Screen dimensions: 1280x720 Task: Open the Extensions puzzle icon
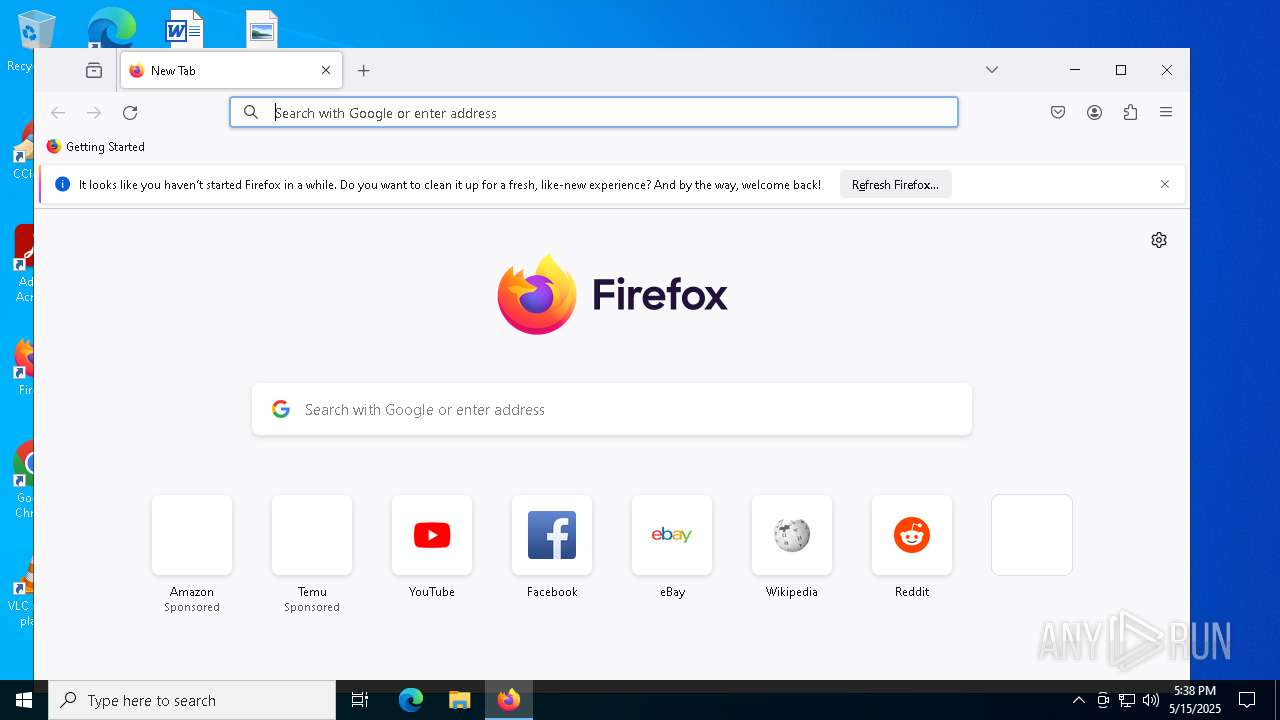pyautogui.click(x=1130, y=113)
